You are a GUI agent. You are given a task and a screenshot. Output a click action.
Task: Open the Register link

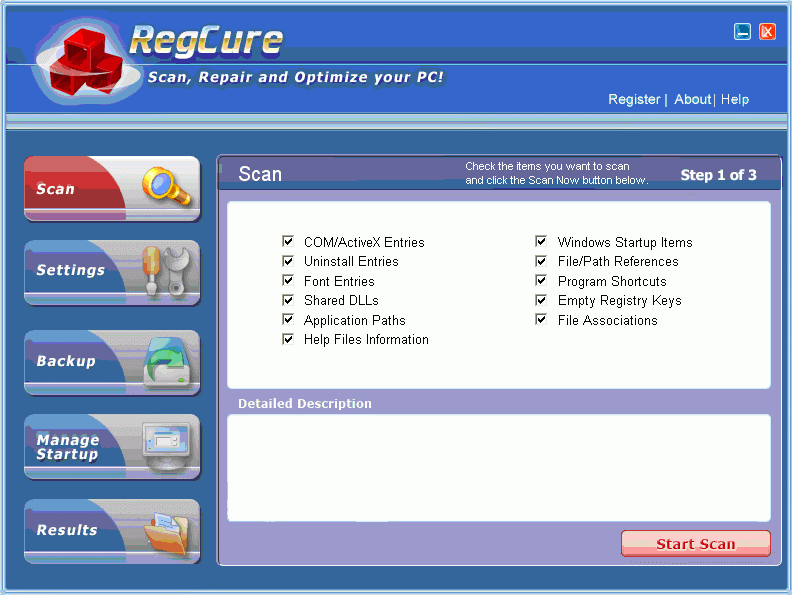634,99
